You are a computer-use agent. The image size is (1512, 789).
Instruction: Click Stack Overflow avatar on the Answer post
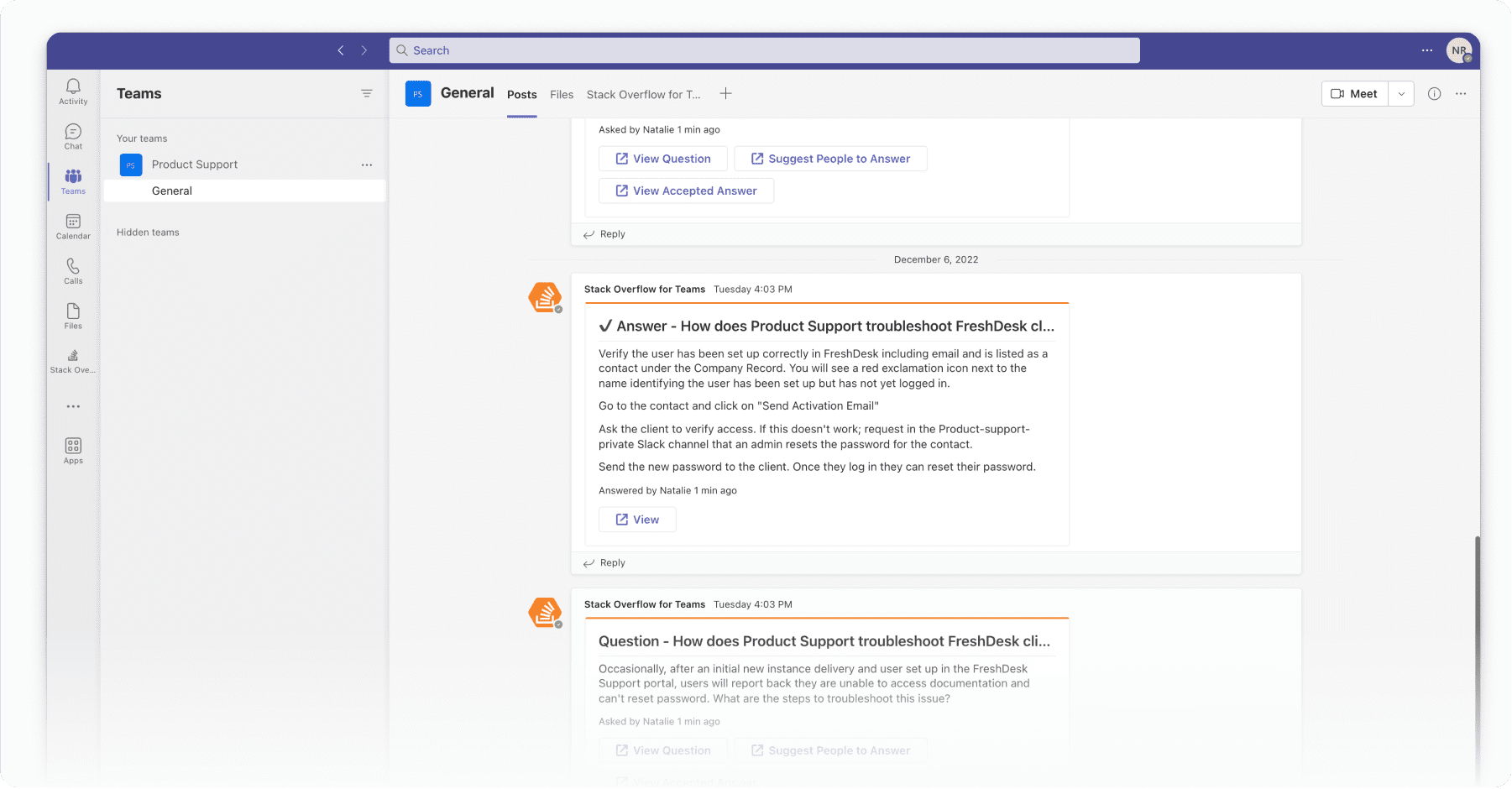(x=545, y=297)
